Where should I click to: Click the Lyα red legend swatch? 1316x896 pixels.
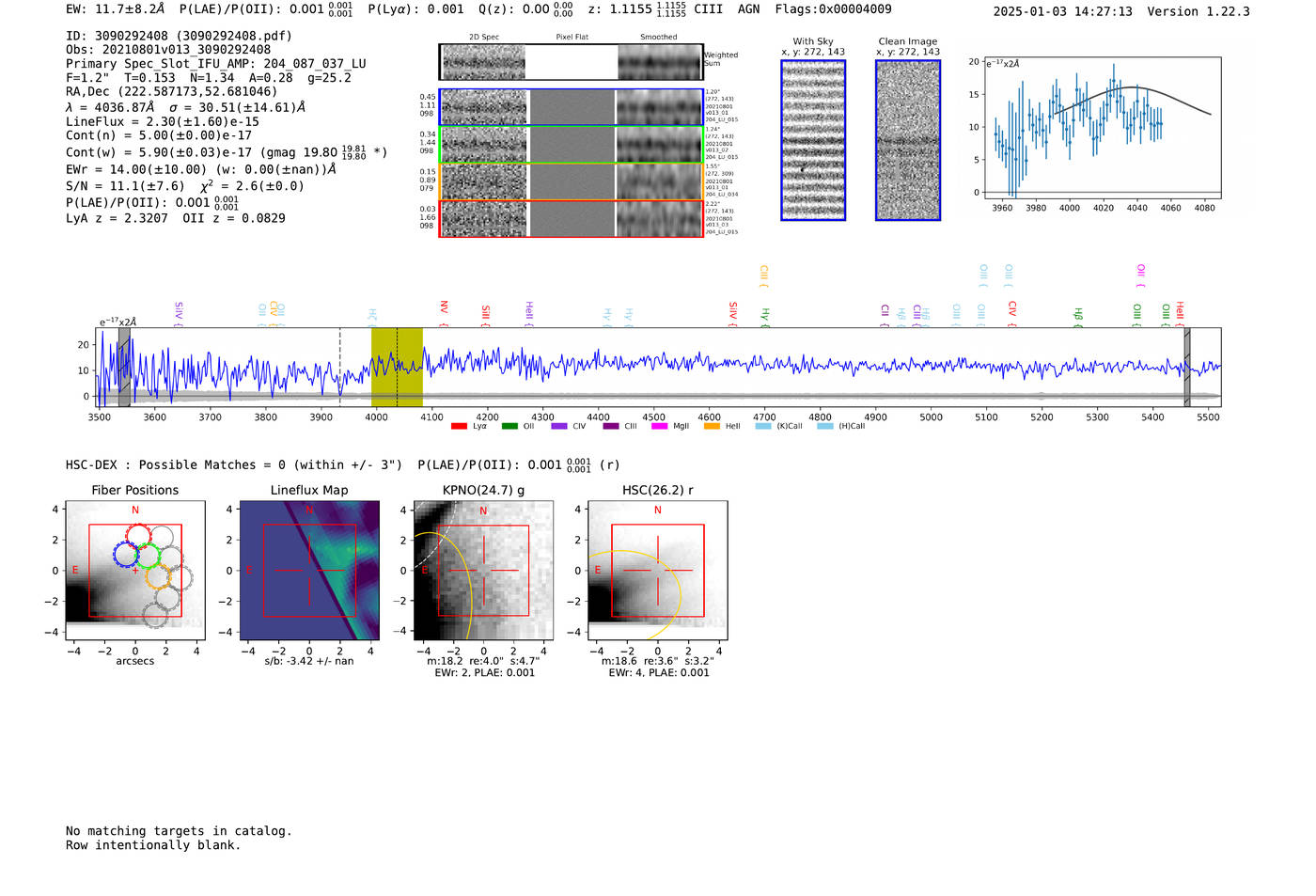[x=459, y=426]
